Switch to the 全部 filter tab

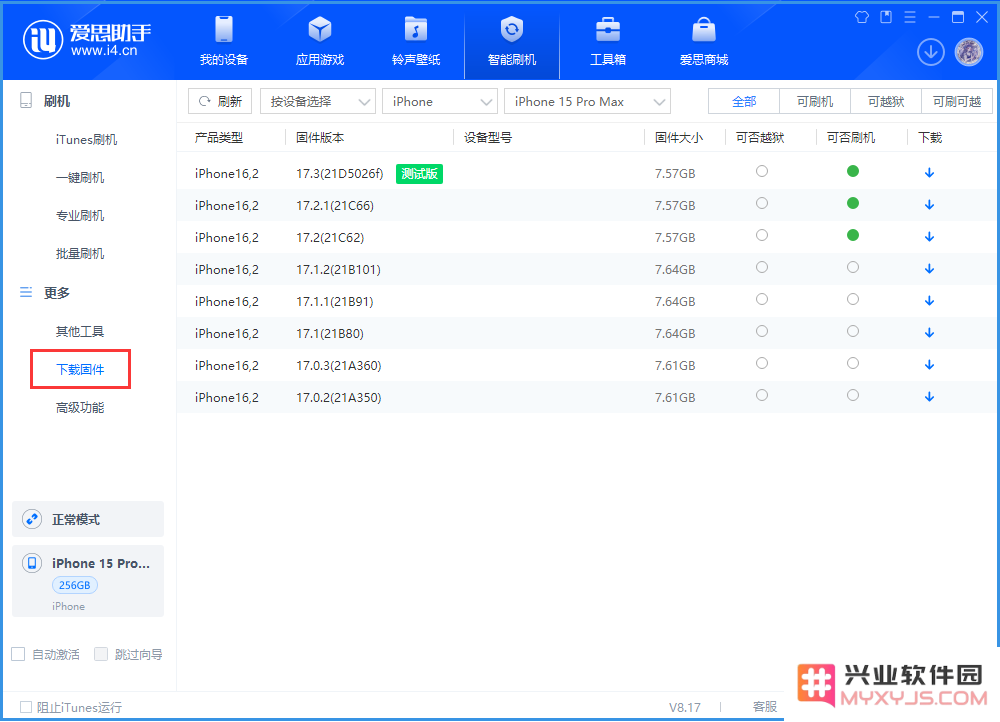[x=744, y=101]
